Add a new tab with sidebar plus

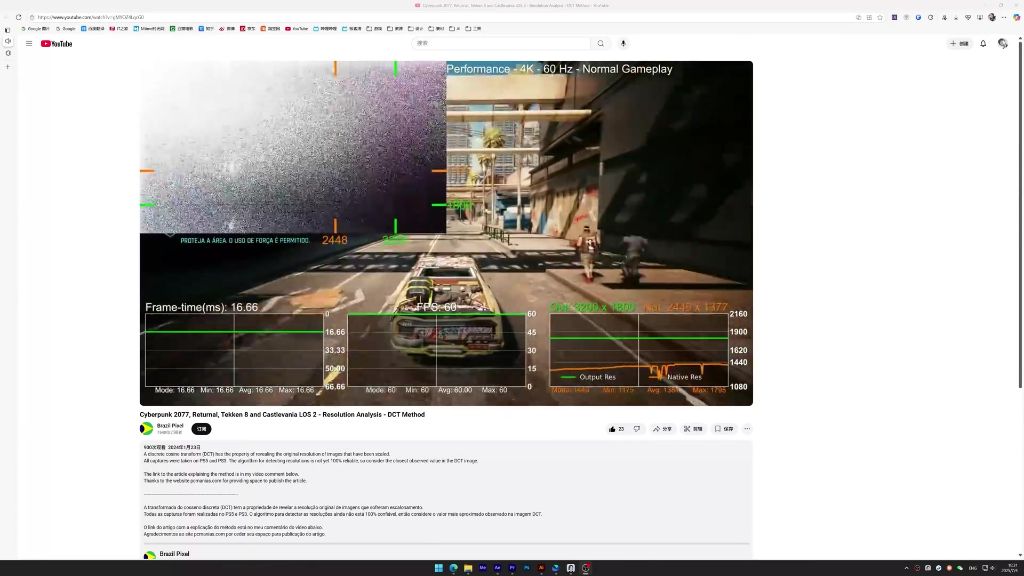[8, 67]
